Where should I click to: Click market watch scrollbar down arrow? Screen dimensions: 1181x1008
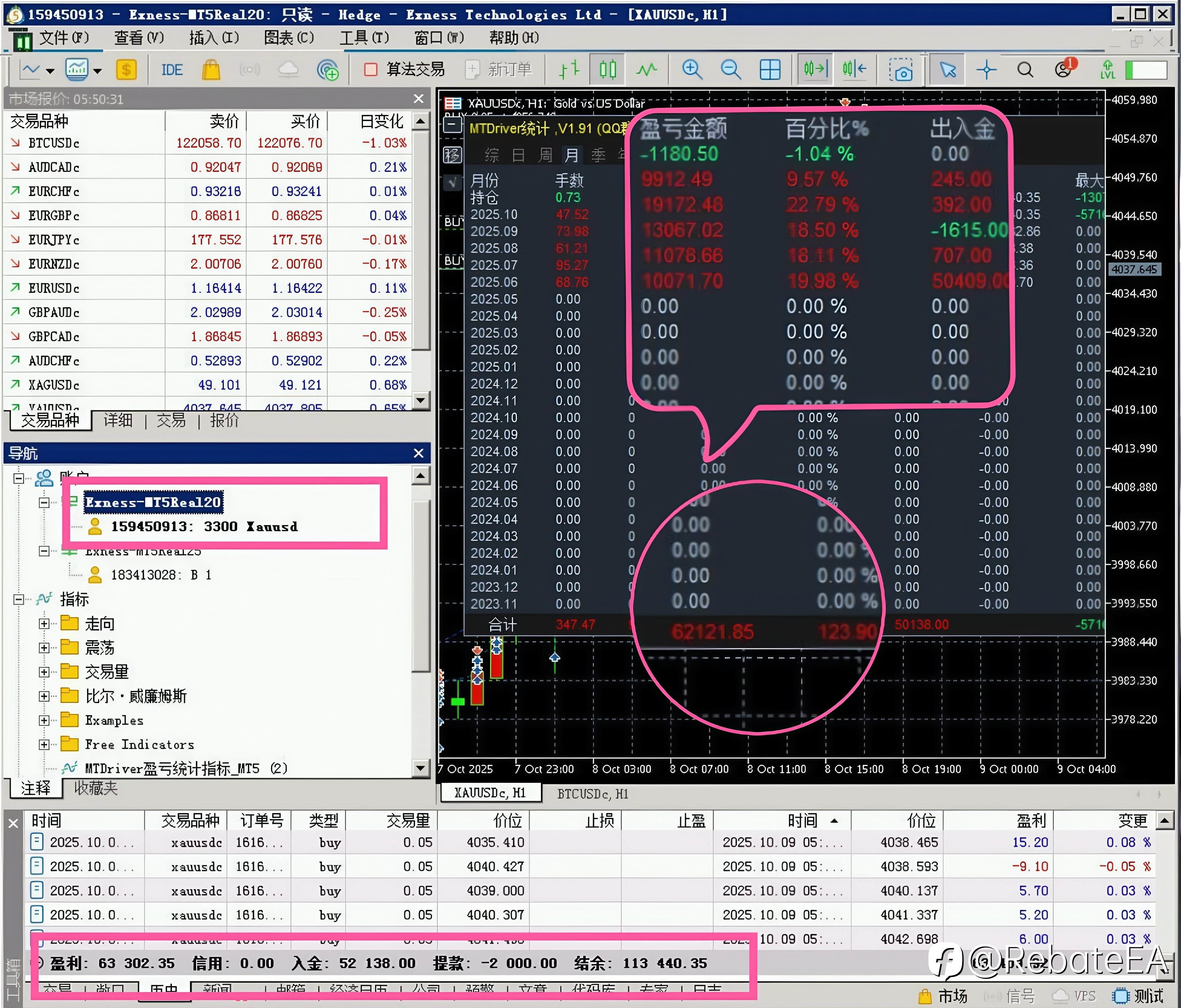tap(421, 400)
